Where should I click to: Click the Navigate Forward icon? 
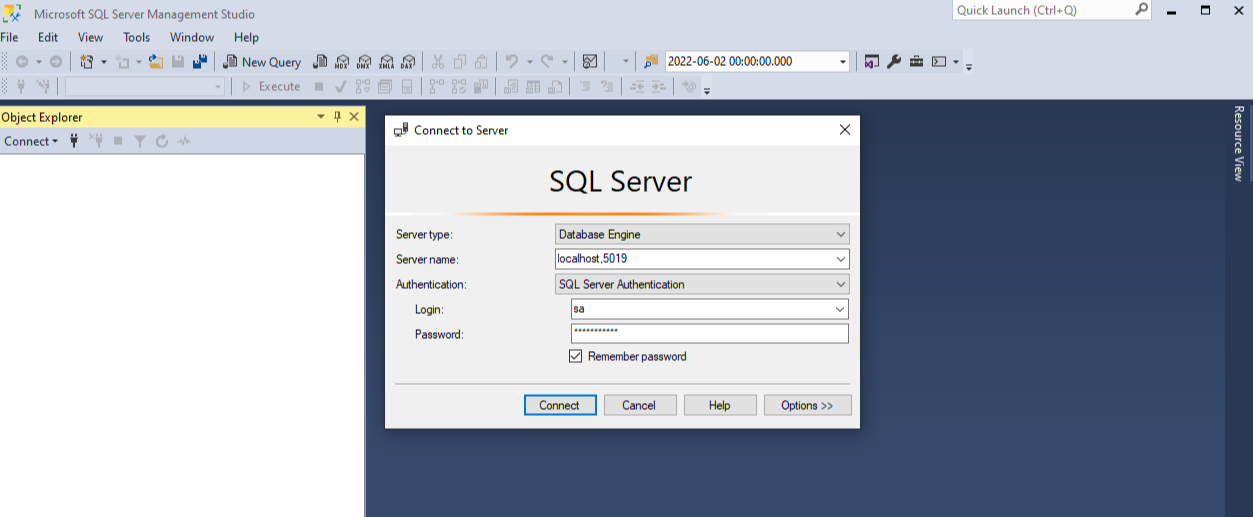click(56, 62)
